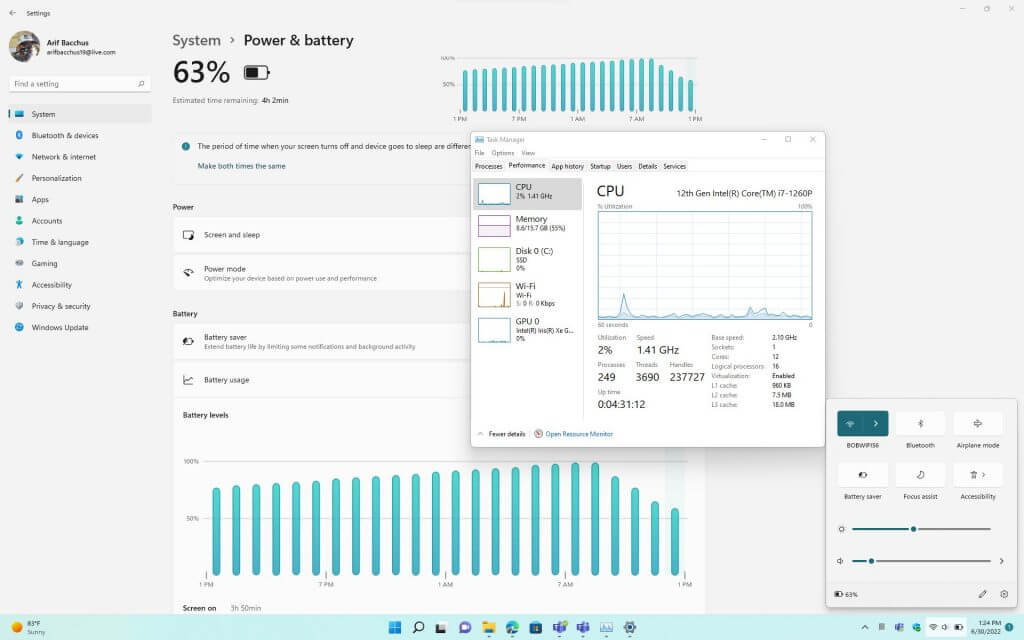Open Time & language settings
This screenshot has height=640, width=1024.
[x=80, y=242]
